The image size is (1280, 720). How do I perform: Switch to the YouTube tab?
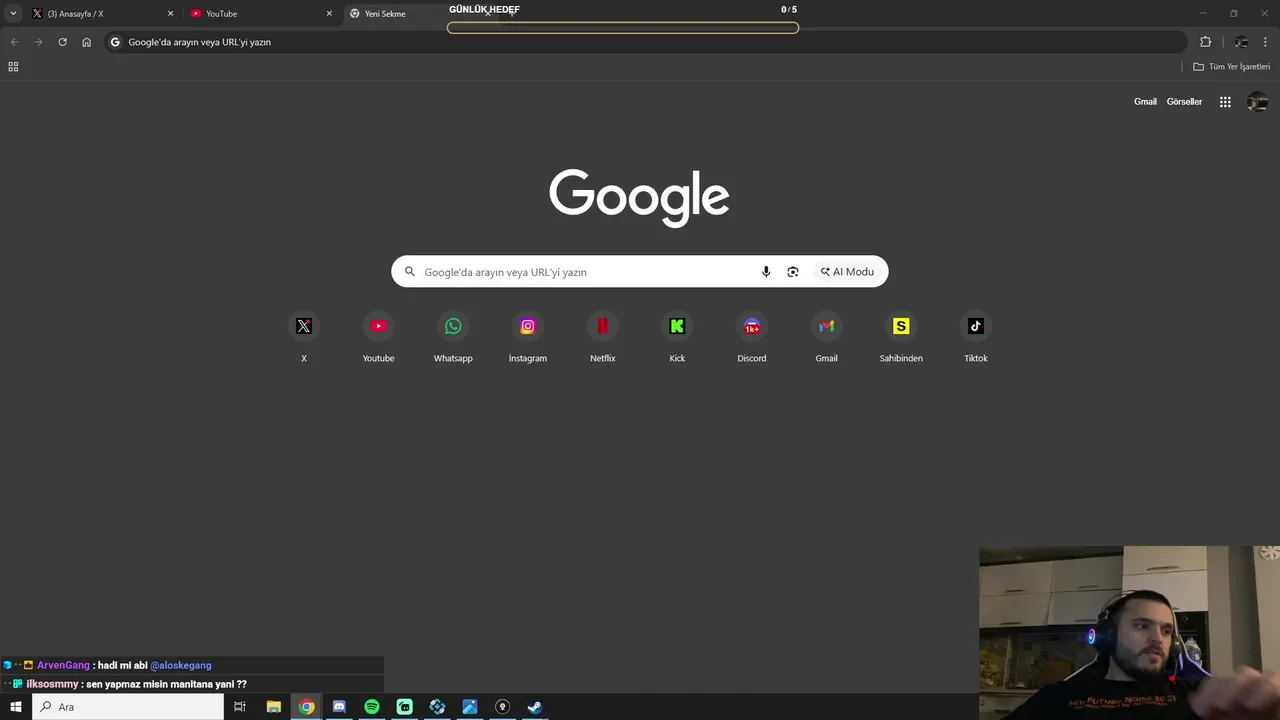pos(262,14)
